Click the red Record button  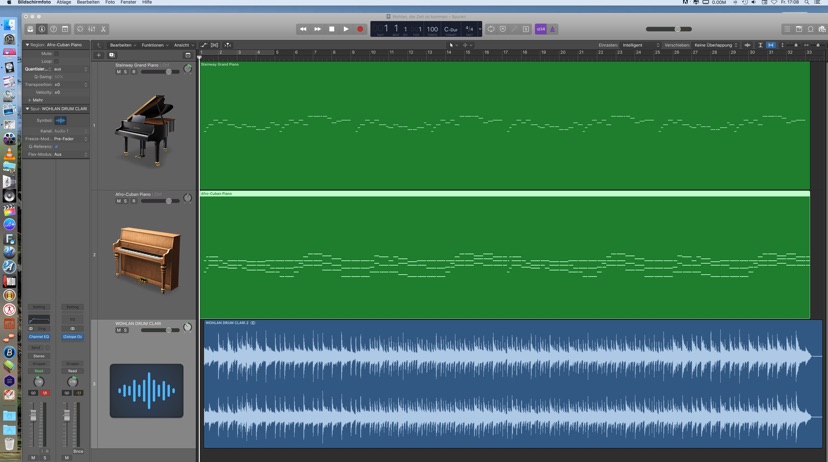pos(360,29)
